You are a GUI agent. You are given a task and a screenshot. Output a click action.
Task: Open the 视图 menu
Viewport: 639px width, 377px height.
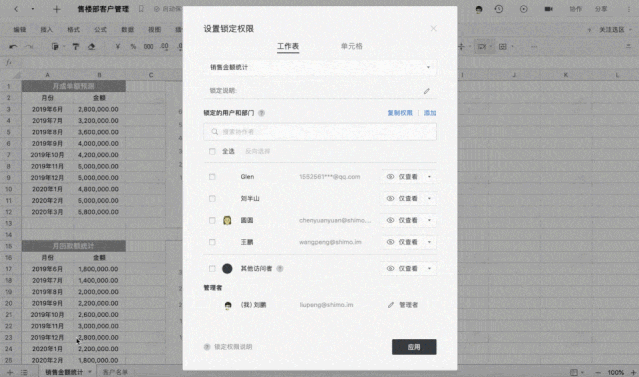tap(154, 29)
